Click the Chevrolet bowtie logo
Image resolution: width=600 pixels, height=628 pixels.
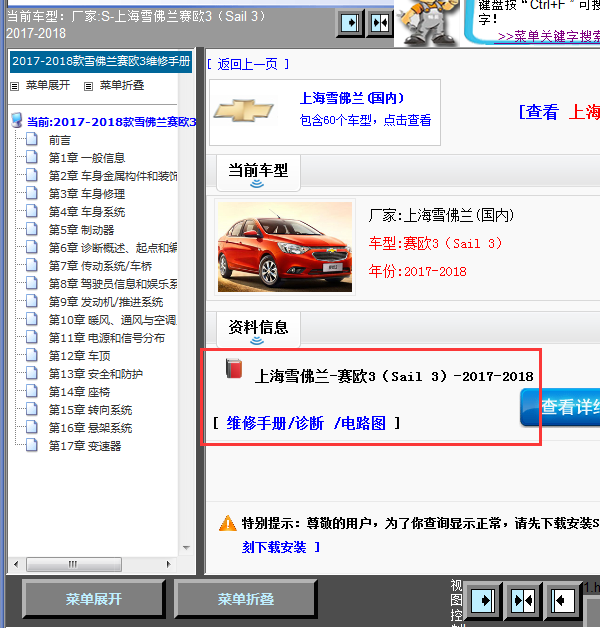(244, 111)
